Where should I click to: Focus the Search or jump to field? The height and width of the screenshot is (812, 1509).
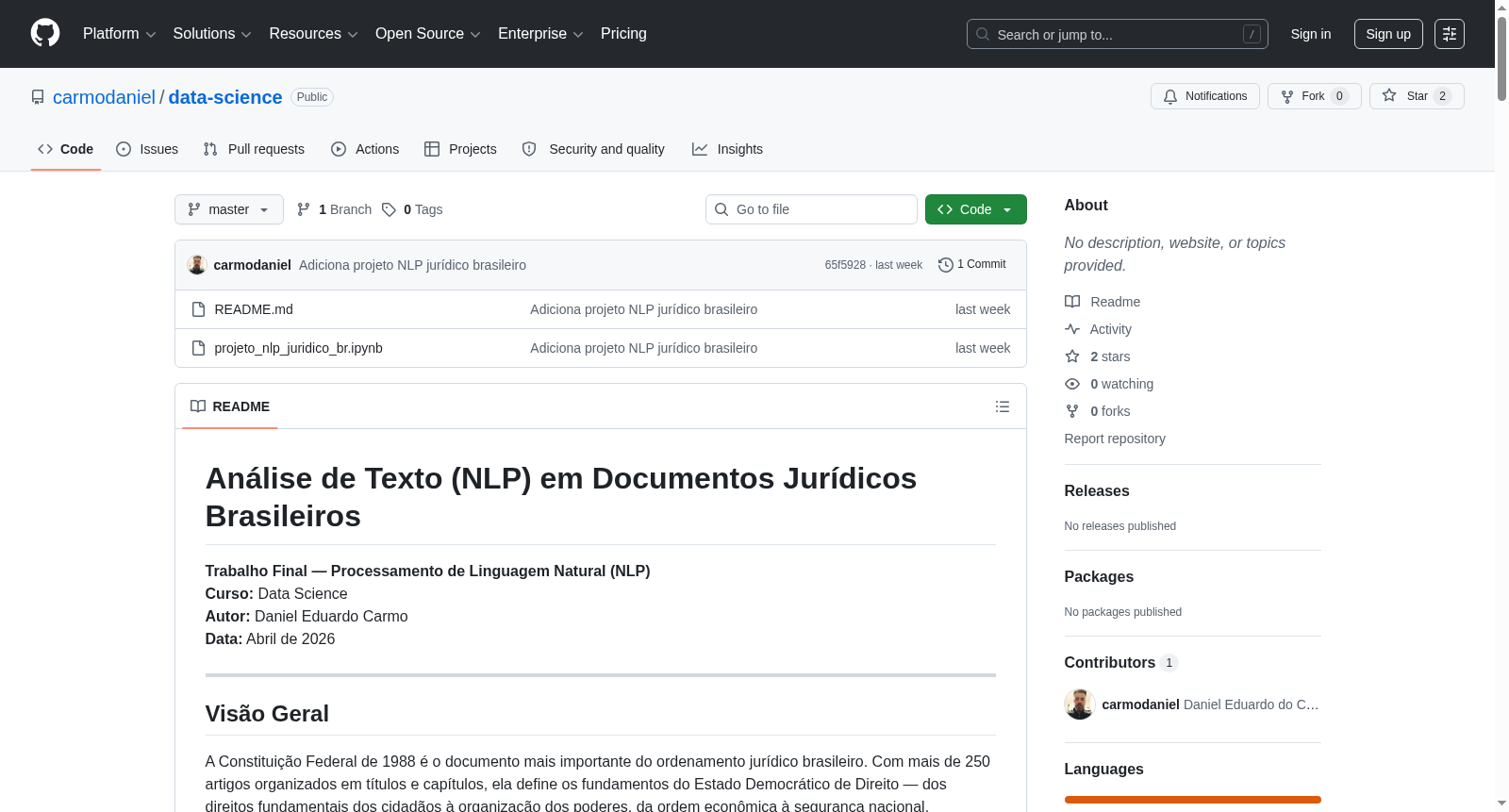[1117, 34]
